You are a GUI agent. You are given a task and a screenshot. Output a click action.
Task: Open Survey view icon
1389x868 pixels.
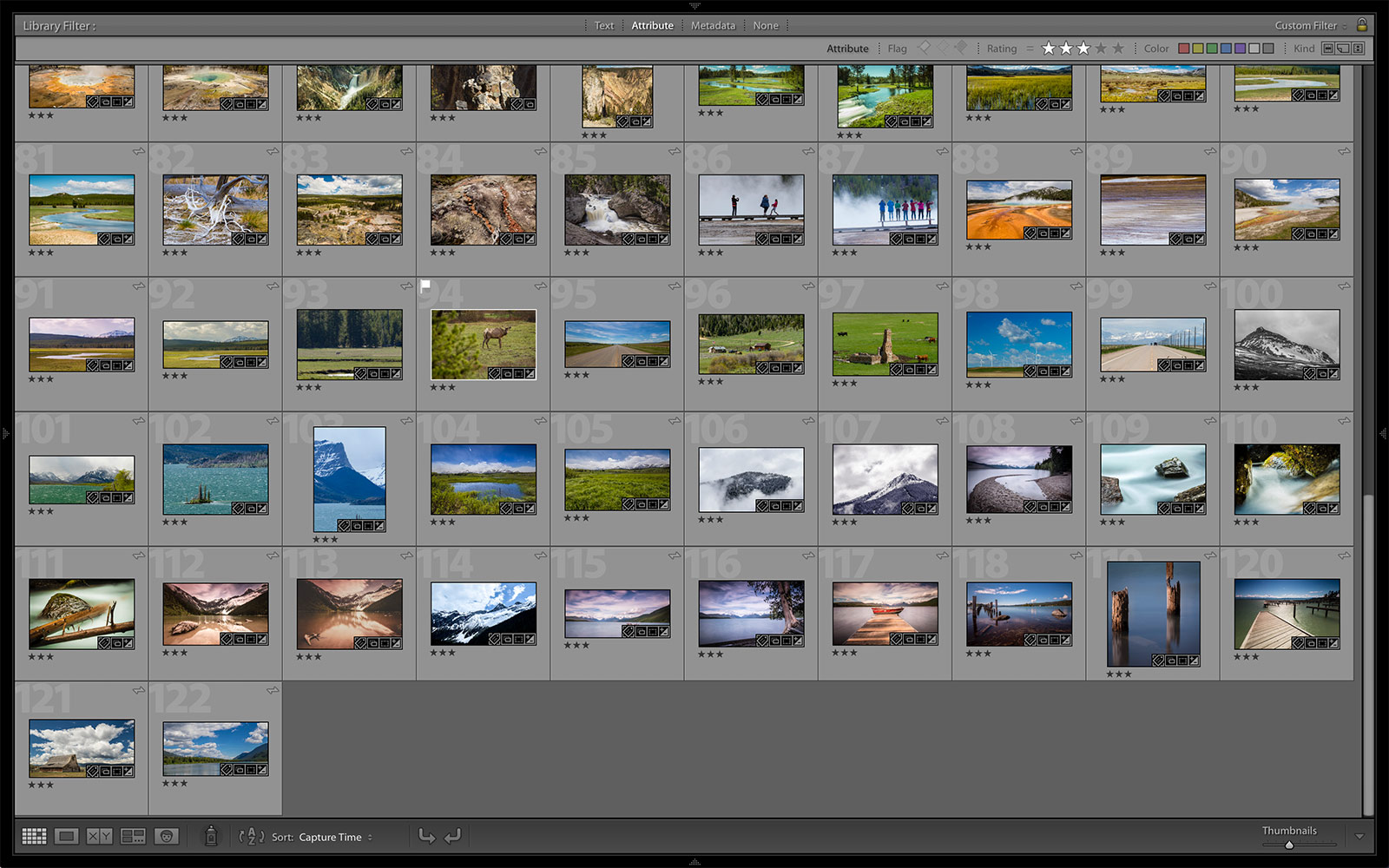coord(133,836)
